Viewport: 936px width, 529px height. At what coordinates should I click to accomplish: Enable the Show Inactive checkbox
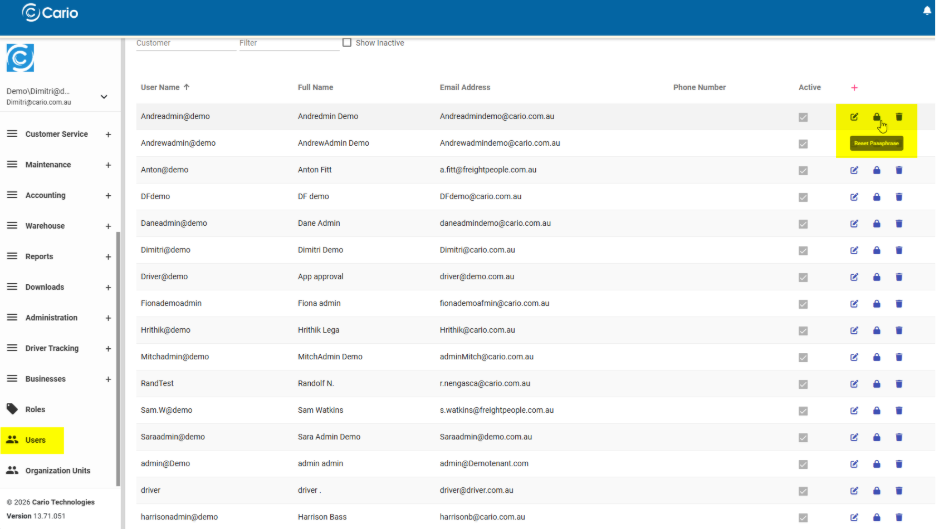coord(347,43)
